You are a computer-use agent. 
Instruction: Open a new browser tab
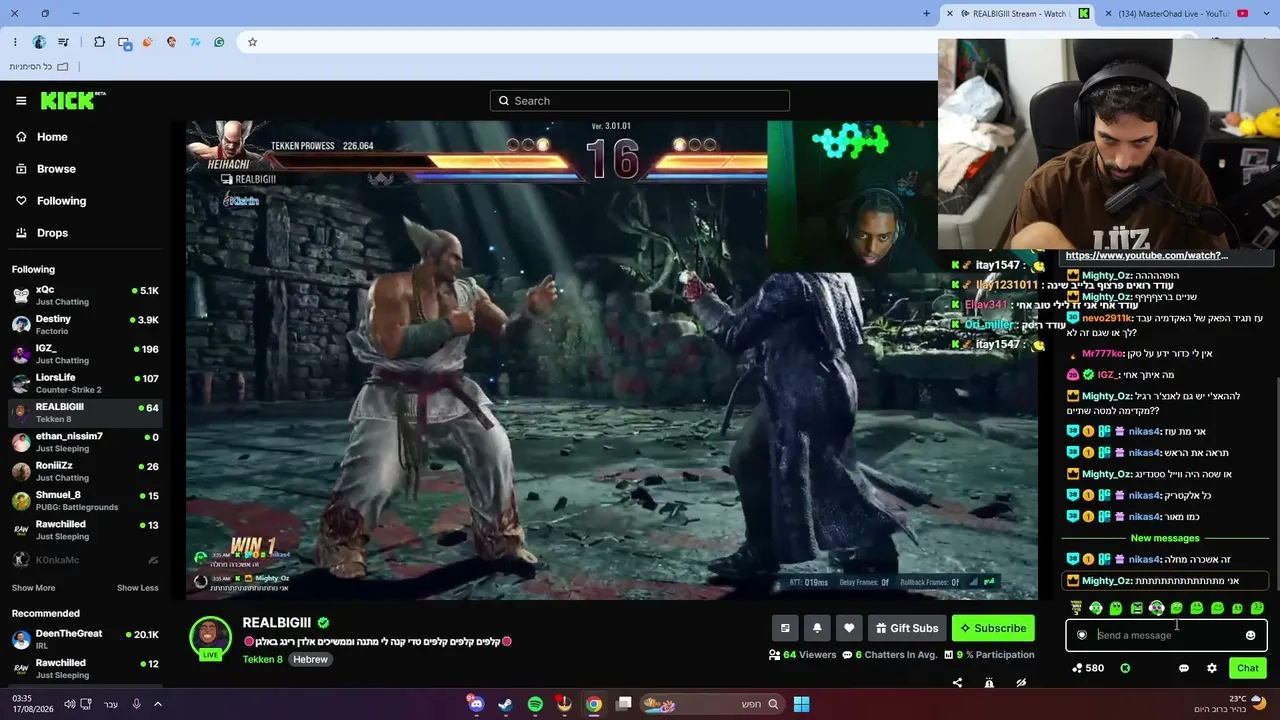tap(928, 14)
